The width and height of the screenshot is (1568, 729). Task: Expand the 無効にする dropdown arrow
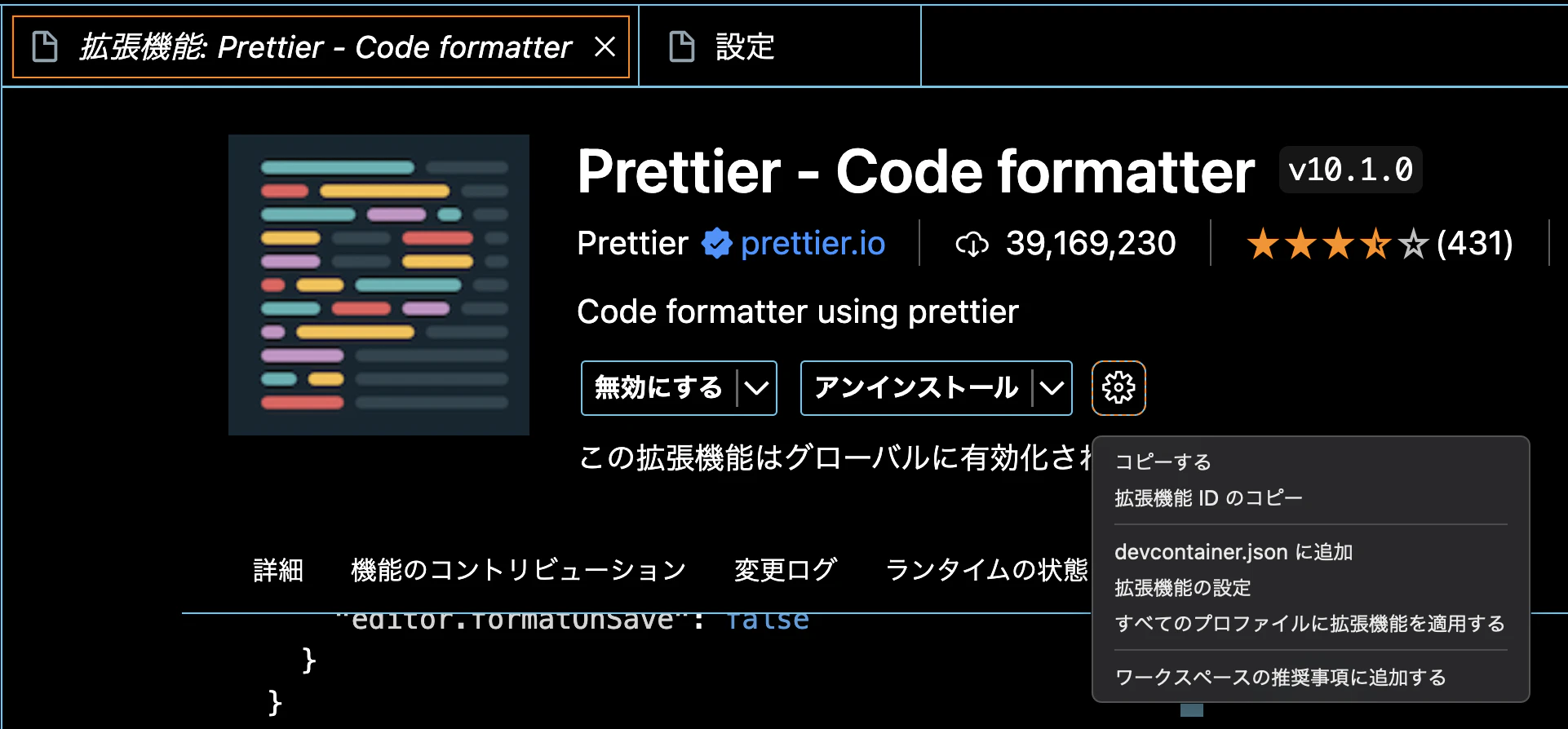click(757, 388)
